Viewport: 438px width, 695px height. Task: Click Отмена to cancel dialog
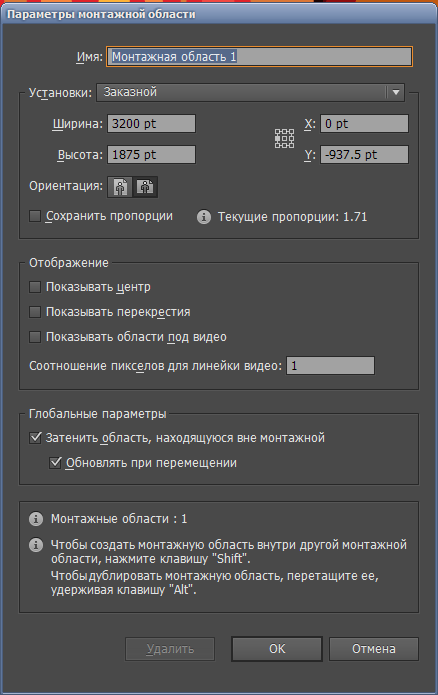[374, 649]
